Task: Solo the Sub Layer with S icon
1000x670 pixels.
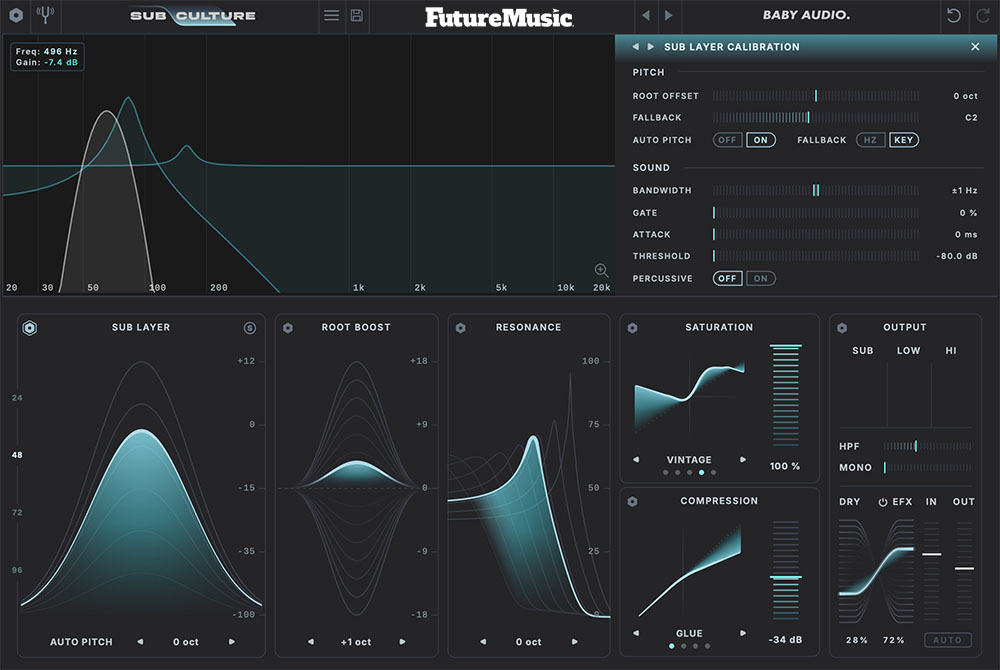Action: click(249, 328)
